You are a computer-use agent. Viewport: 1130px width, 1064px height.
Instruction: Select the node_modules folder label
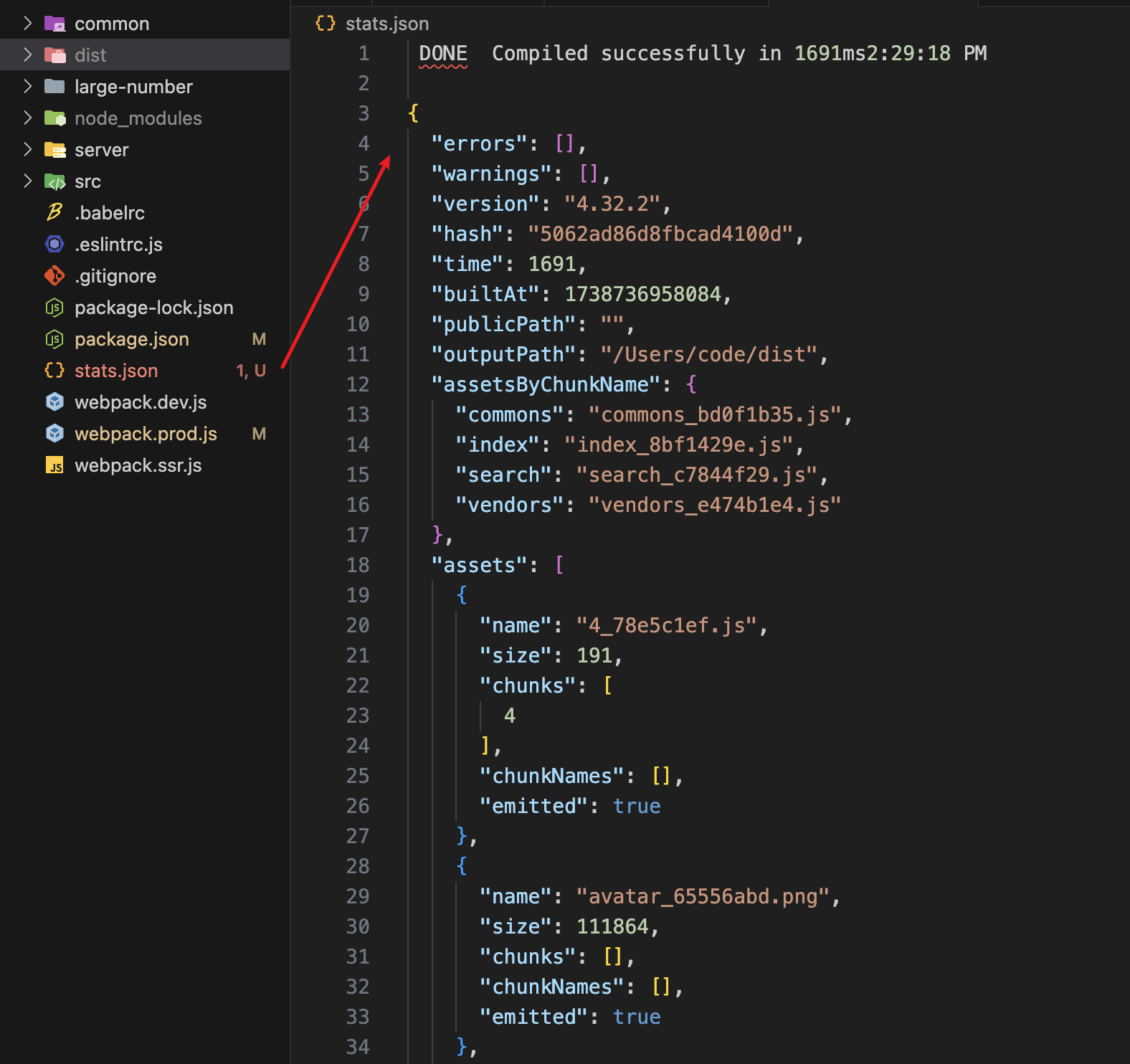coord(138,118)
